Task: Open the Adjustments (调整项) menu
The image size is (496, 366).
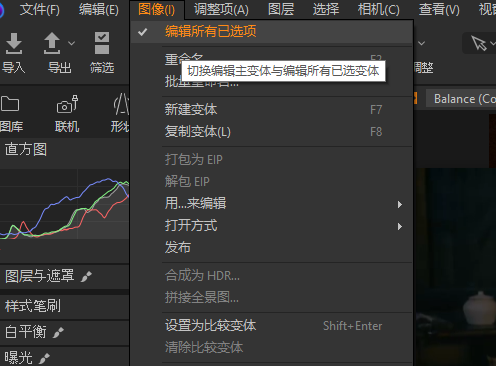Action: [221, 10]
